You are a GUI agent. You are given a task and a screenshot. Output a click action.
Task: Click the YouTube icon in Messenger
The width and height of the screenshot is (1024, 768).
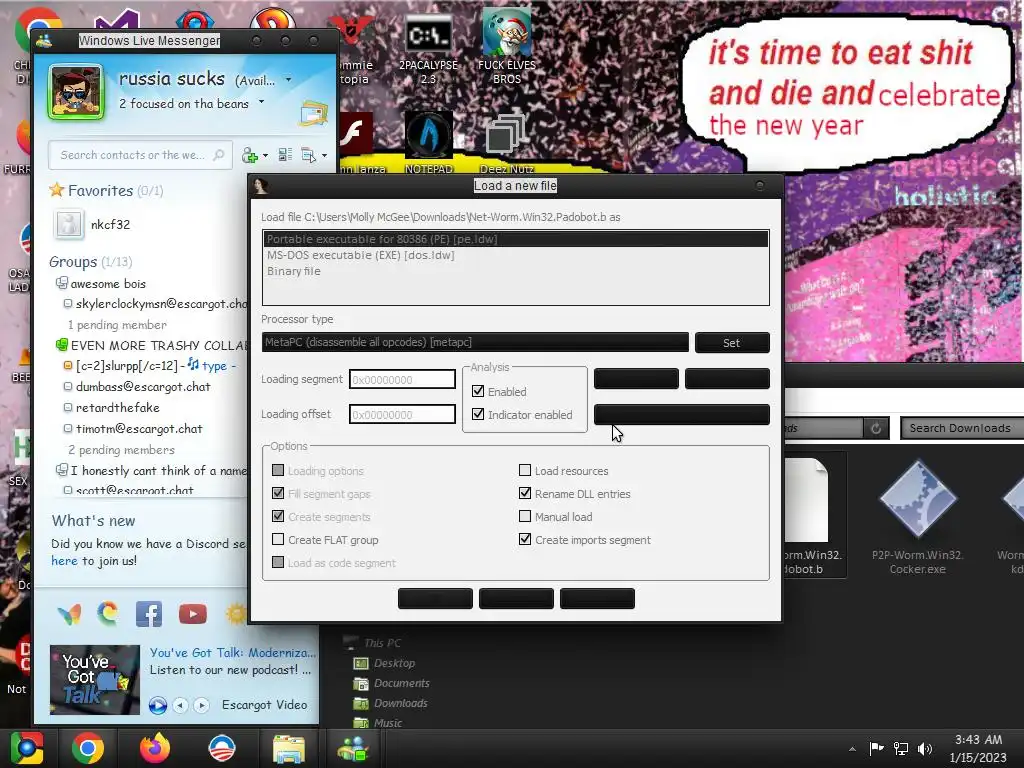pyautogui.click(x=193, y=614)
